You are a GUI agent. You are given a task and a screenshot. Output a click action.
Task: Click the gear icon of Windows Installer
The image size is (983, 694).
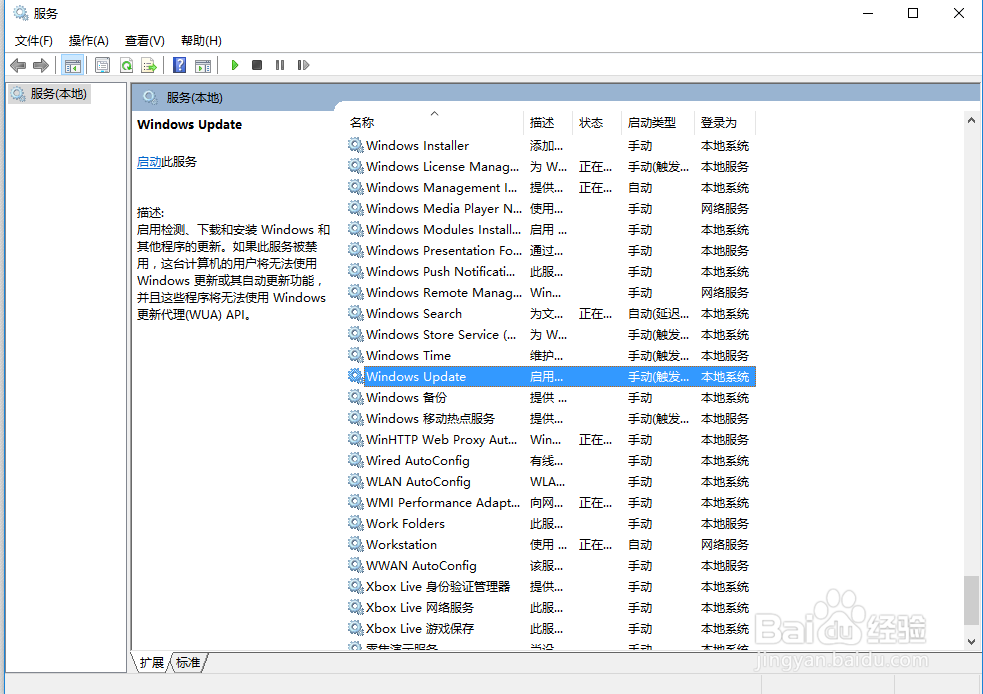point(355,145)
